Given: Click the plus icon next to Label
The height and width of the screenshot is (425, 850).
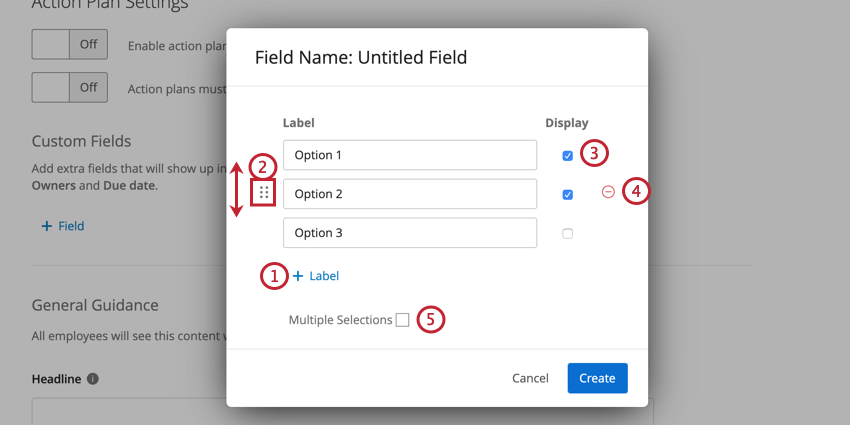Looking at the screenshot, I should 298,276.
